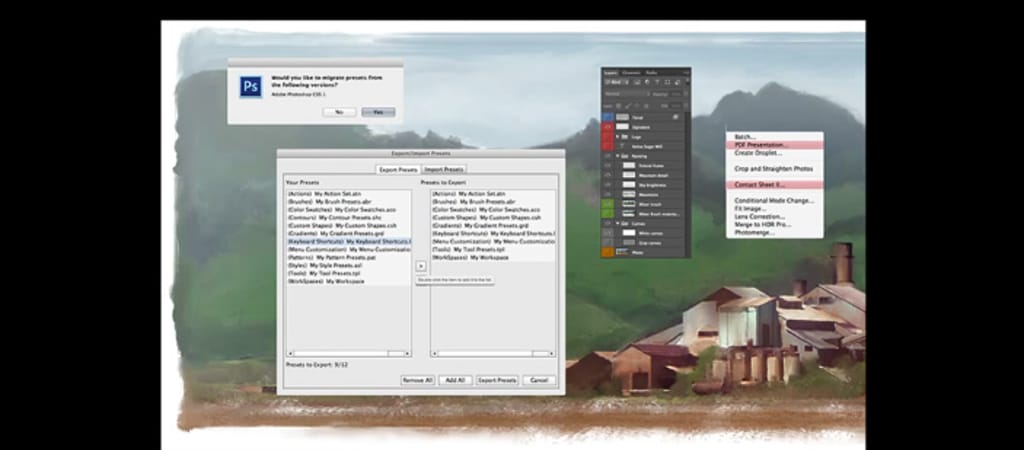Click the Photoshop Ps icon in the migrate dialog
This screenshot has width=1024, height=450.
pos(250,87)
